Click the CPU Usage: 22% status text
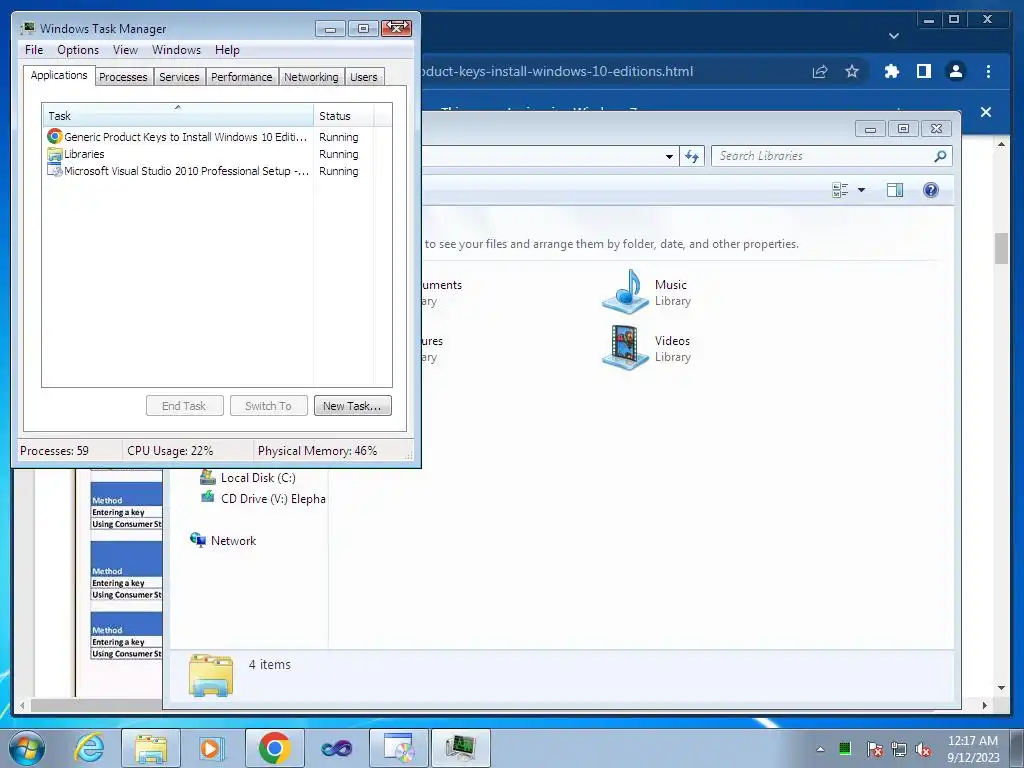Viewport: 1024px width, 768px height. coord(170,451)
